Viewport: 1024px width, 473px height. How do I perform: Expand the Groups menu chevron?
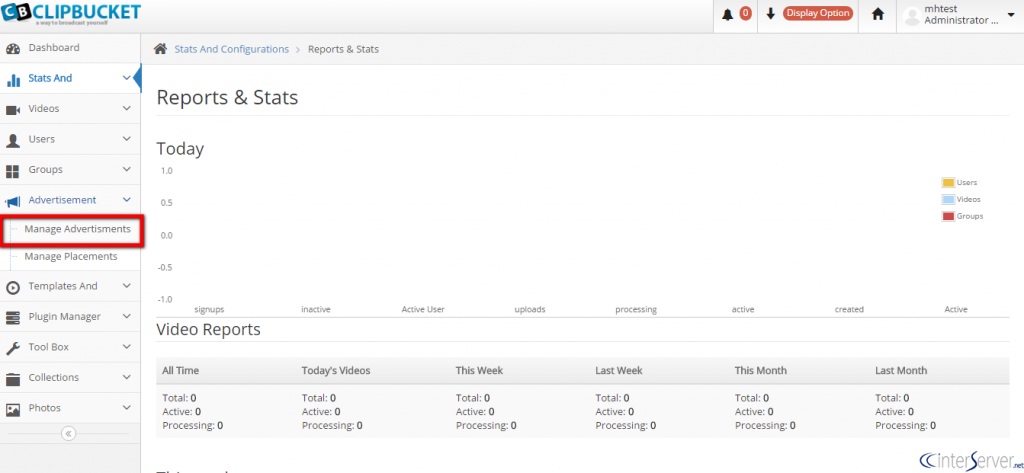point(127,169)
